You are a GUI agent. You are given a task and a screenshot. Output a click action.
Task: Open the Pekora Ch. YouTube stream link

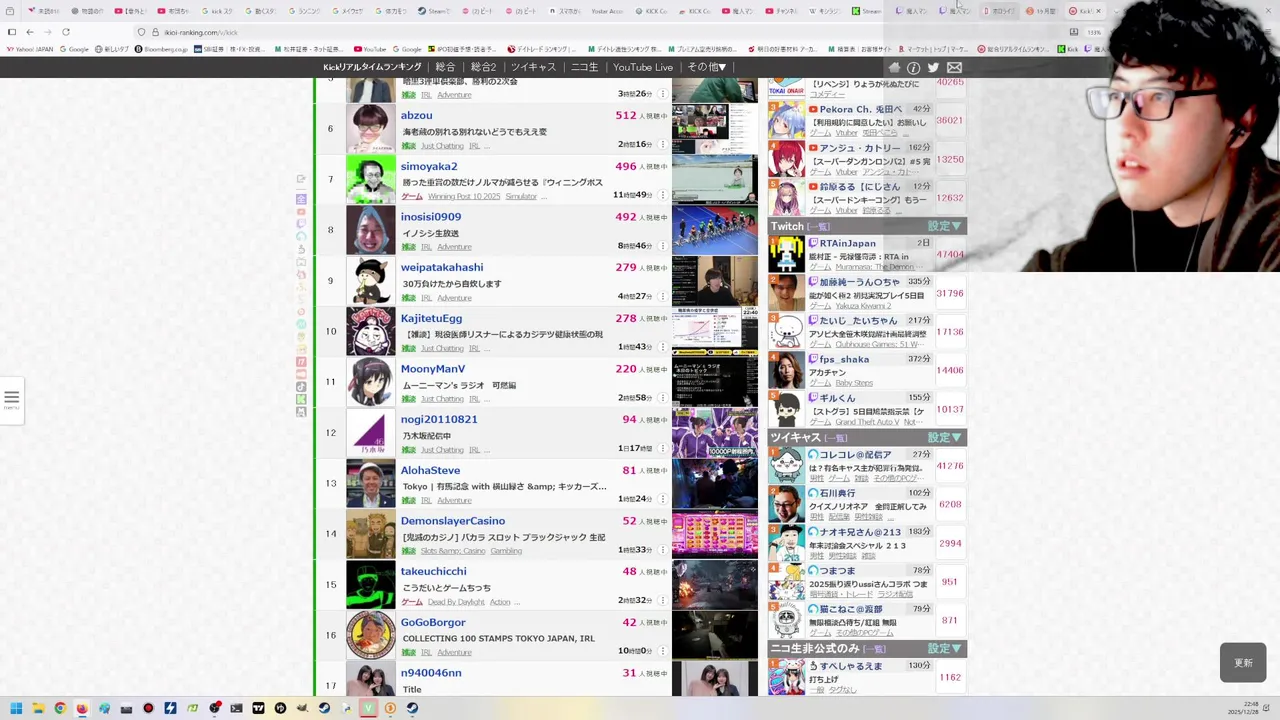pyautogui.click(x=861, y=109)
